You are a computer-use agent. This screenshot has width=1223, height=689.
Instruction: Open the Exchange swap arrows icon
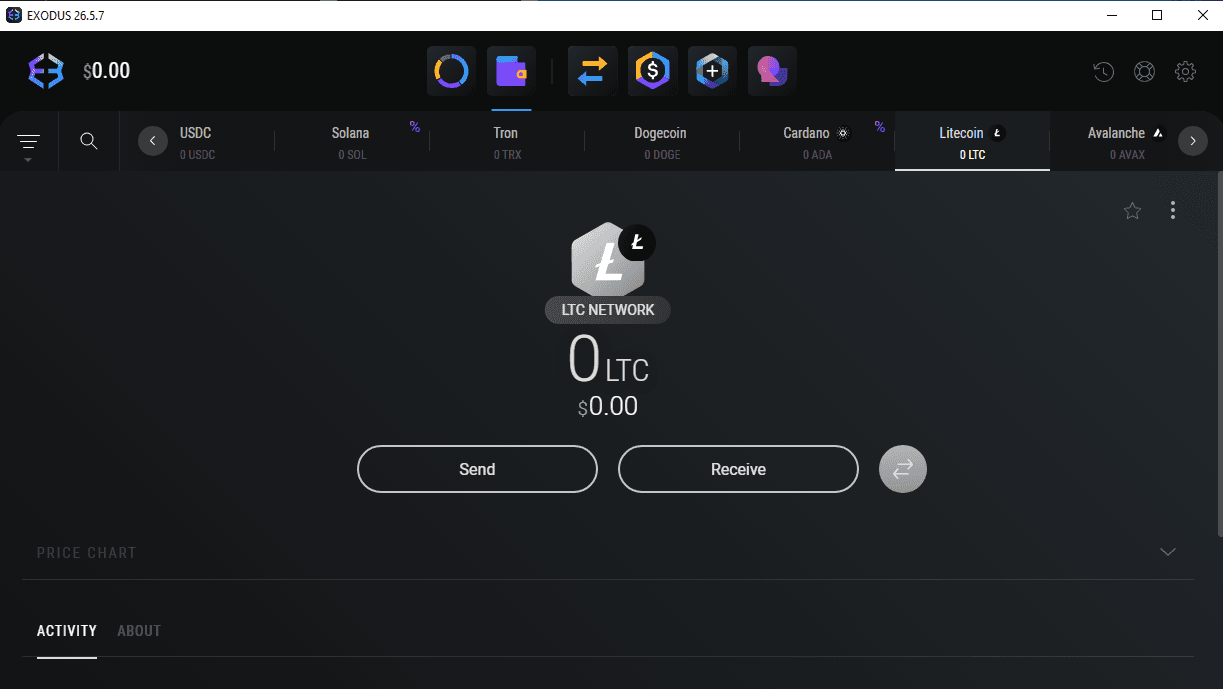tap(592, 71)
